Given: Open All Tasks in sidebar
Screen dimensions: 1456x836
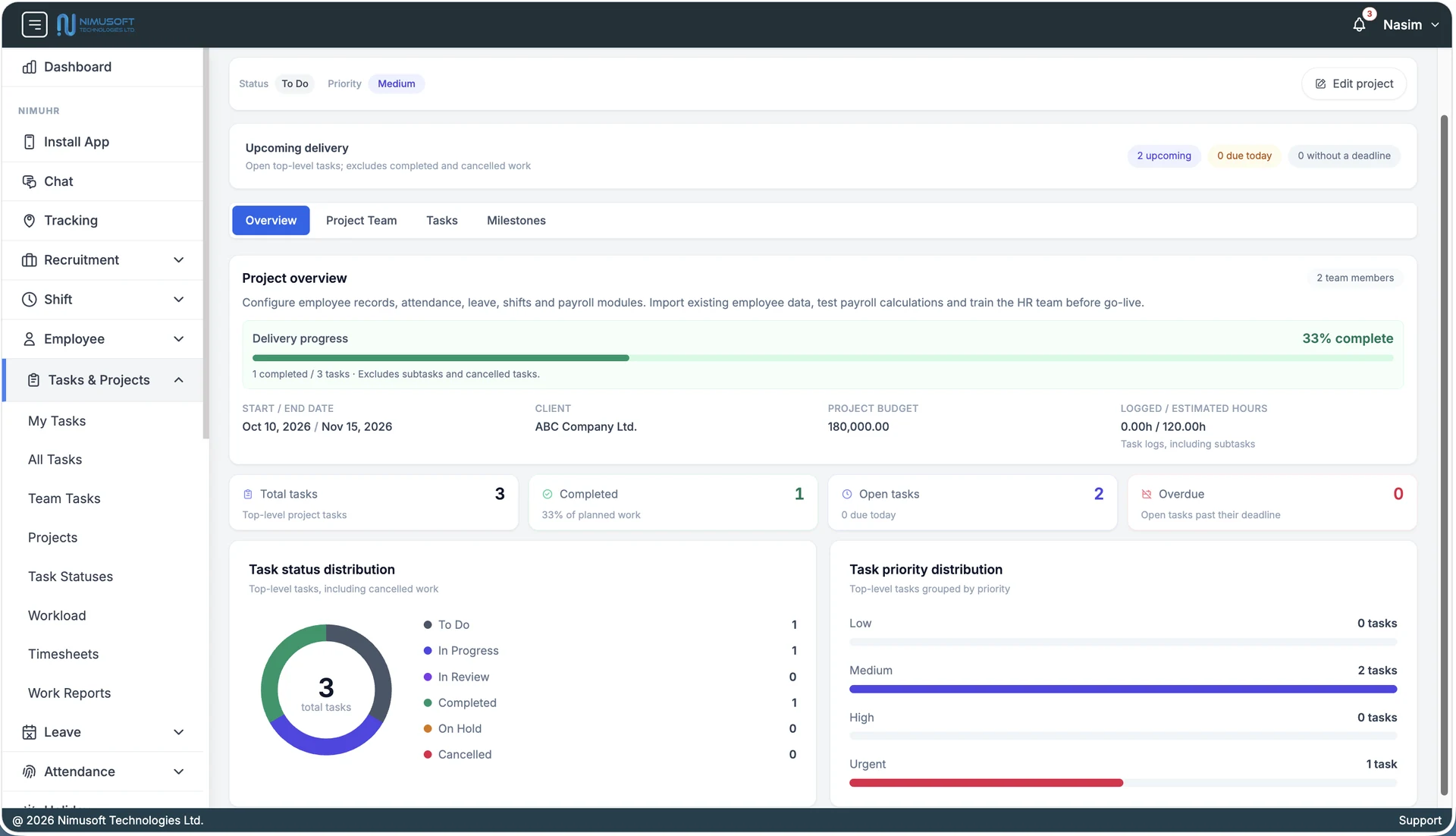Looking at the screenshot, I should [55, 460].
